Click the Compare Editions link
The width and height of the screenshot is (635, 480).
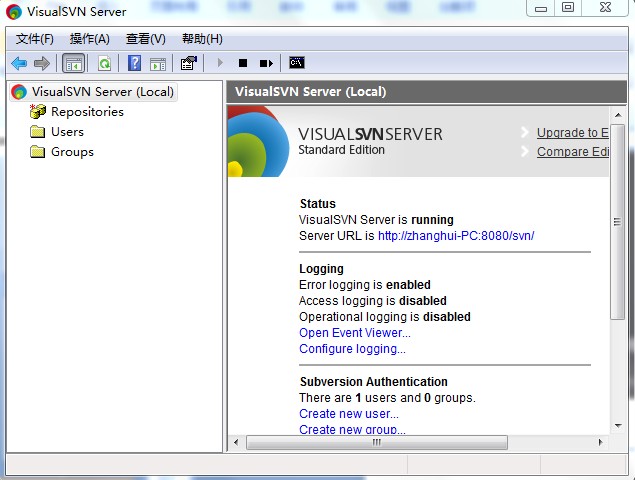(x=573, y=152)
